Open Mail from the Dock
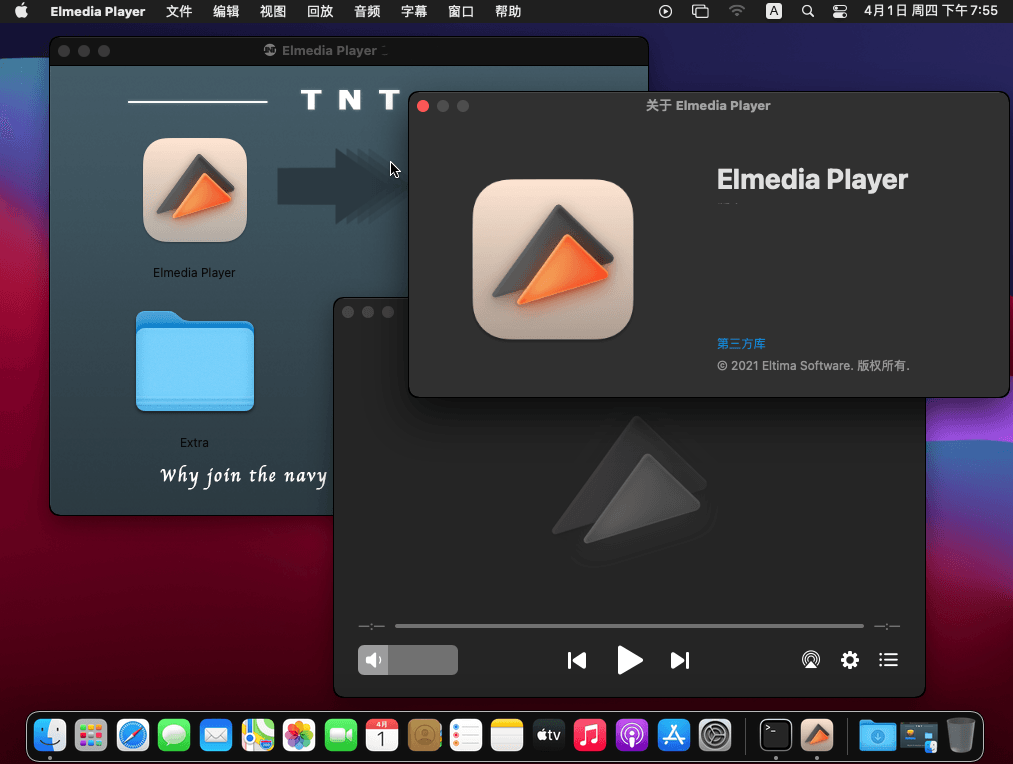The width and height of the screenshot is (1013, 764). click(216, 735)
